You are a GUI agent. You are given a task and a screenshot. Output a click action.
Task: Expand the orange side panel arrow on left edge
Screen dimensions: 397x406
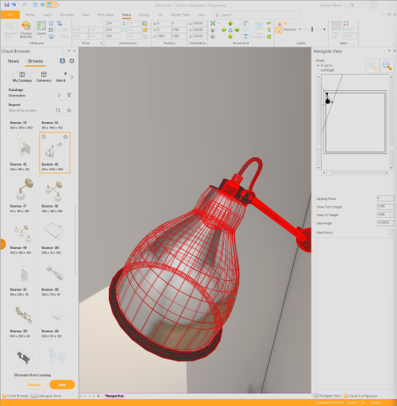click(2, 244)
